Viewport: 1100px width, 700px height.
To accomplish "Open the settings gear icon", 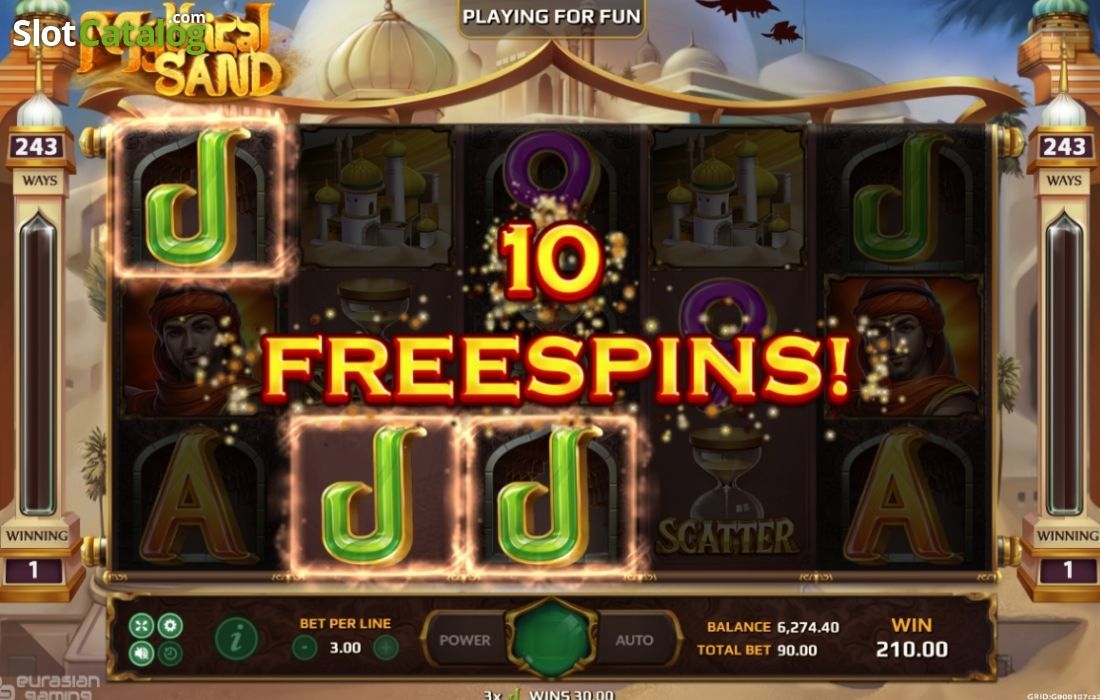I will tap(170, 626).
